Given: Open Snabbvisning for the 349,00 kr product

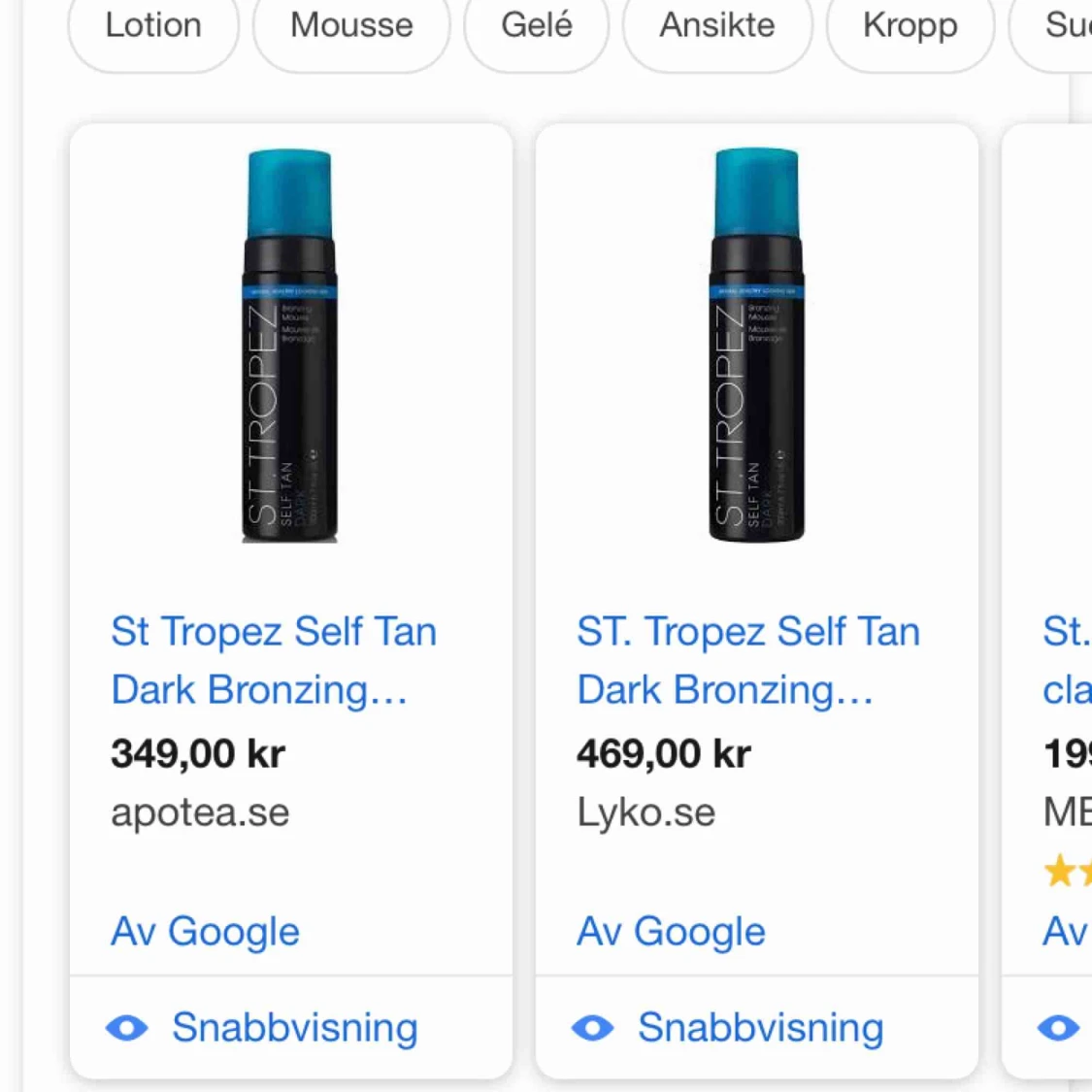Looking at the screenshot, I should tap(294, 1028).
